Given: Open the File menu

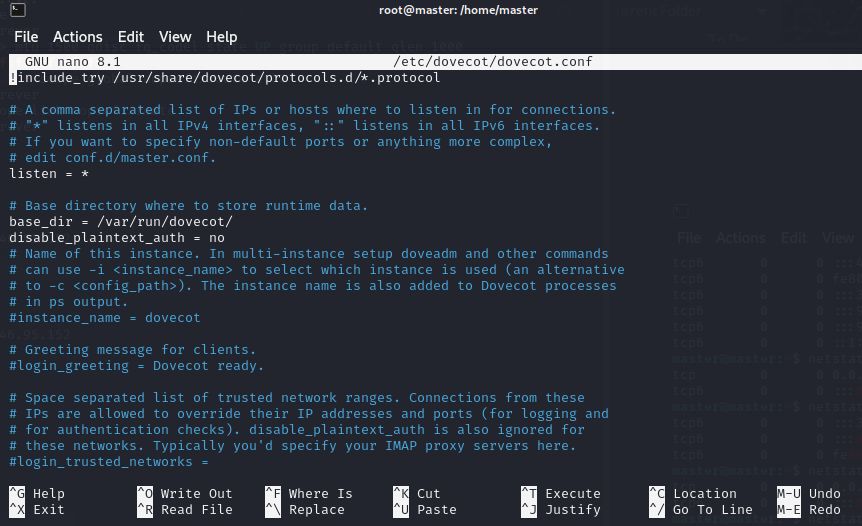Looking at the screenshot, I should tap(26, 37).
